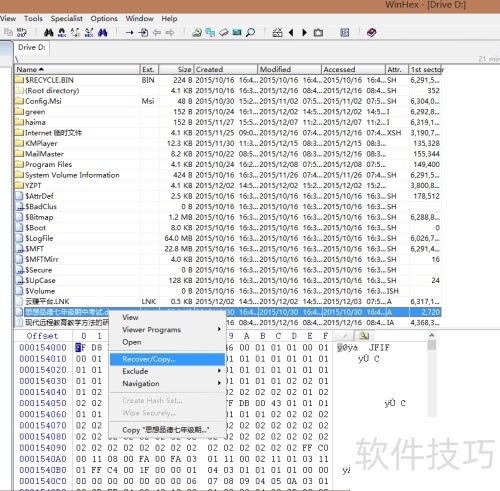Click the blue Simultaneous Search binoculars icon
The image size is (500, 491).
click(103, 32)
